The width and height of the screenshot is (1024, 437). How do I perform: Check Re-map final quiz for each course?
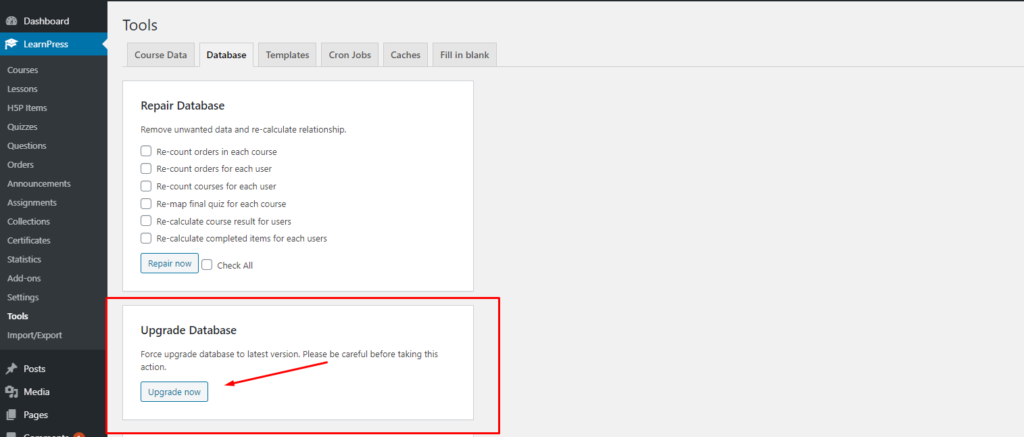146,203
